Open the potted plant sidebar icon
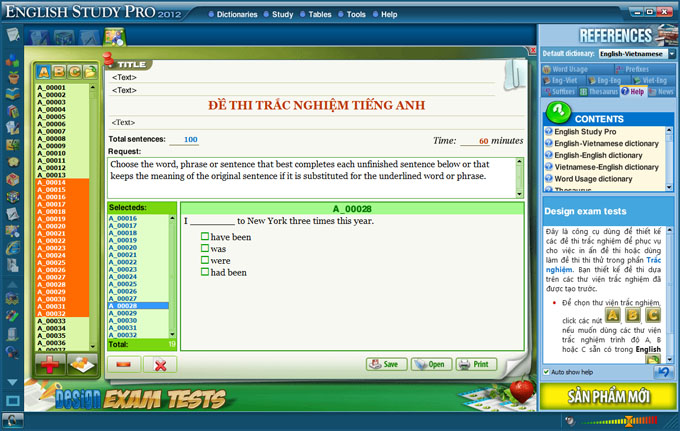This screenshot has width=680, height=431. pos(13,77)
